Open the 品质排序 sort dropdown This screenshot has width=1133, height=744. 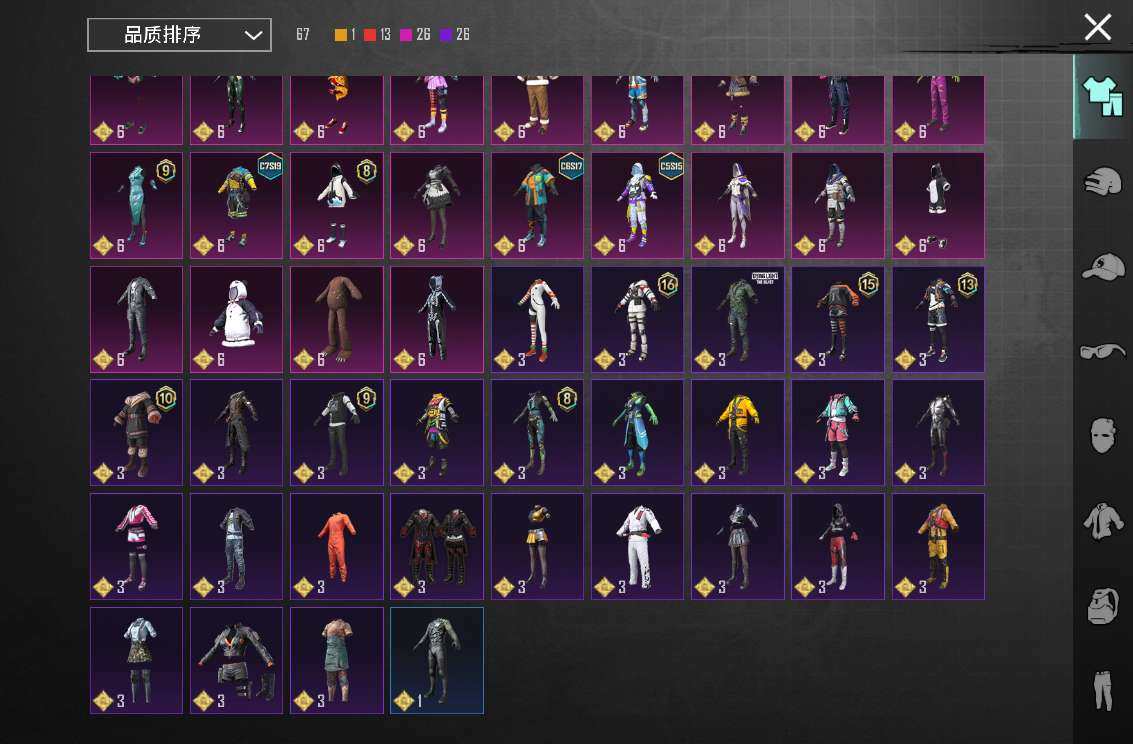[x=179, y=35]
